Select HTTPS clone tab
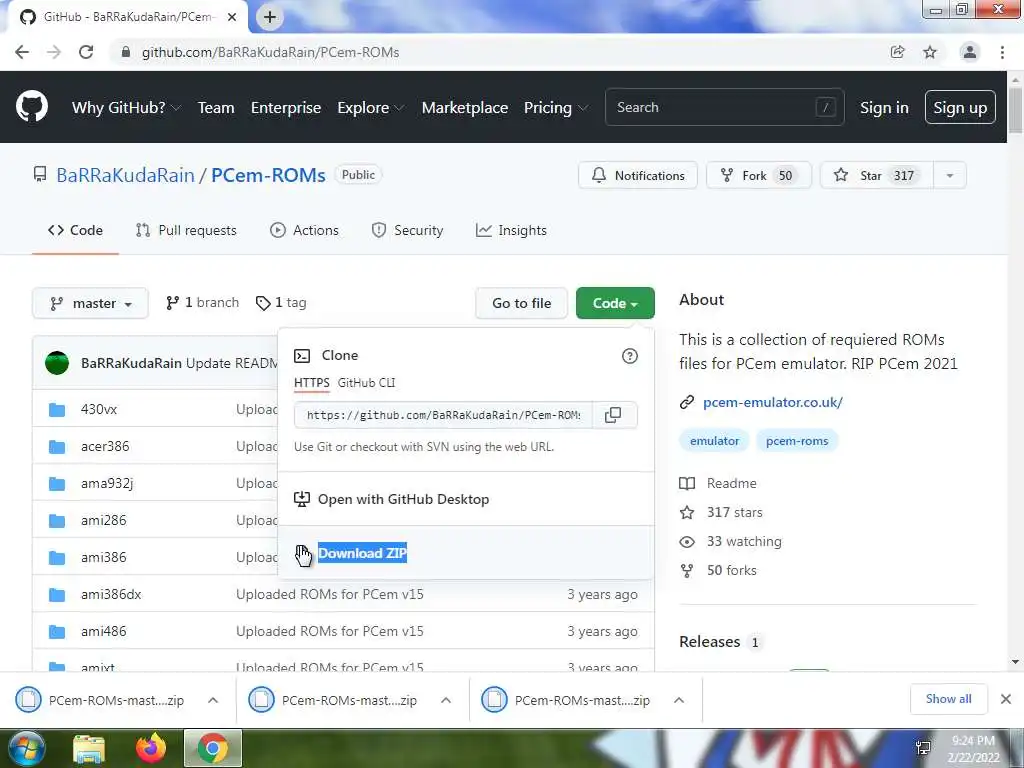This screenshot has height=768, width=1024. [312, 383]
